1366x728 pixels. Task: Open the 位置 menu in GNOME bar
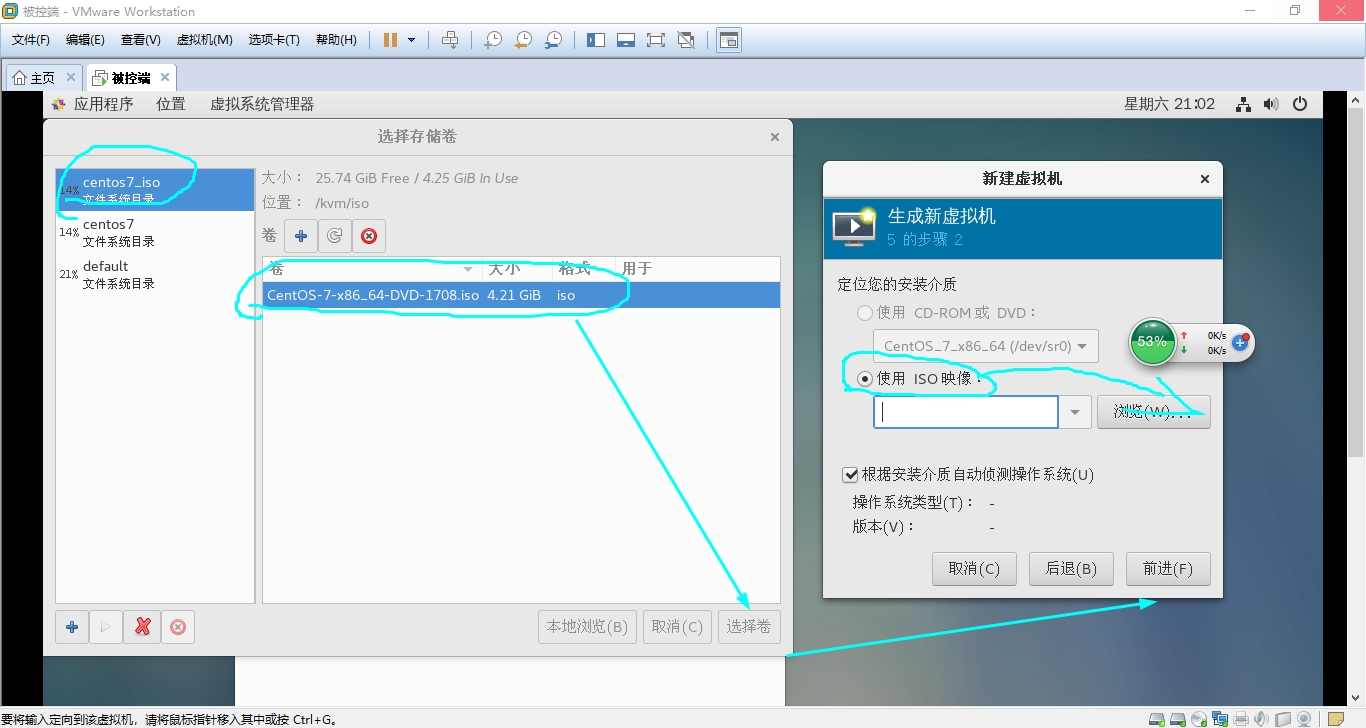coord(171,104)
